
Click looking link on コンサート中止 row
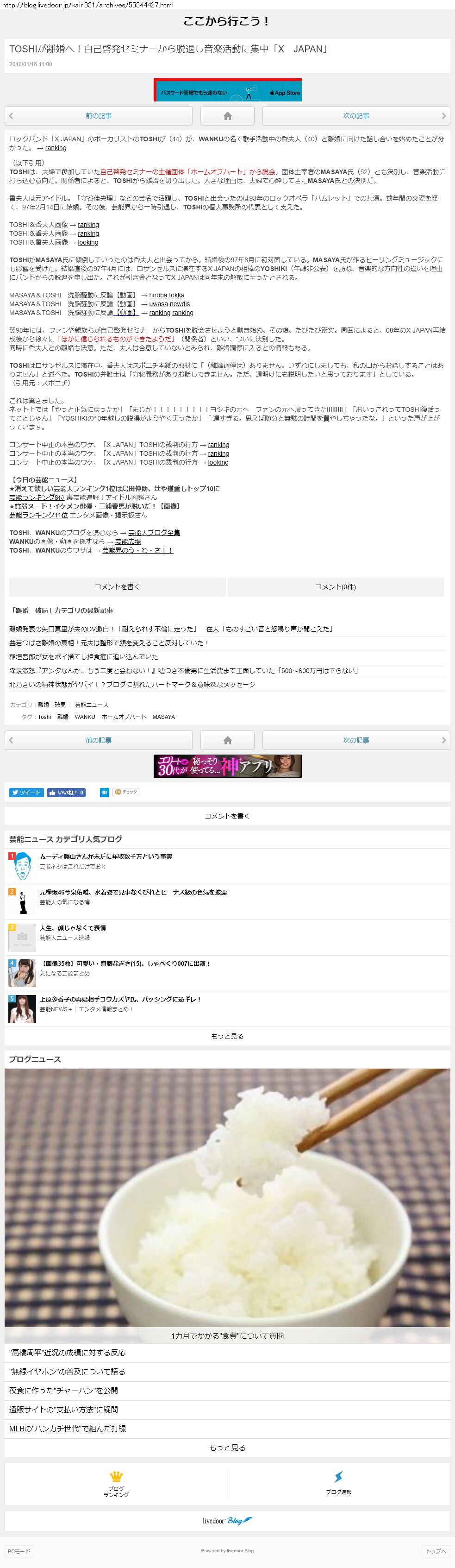218,462
